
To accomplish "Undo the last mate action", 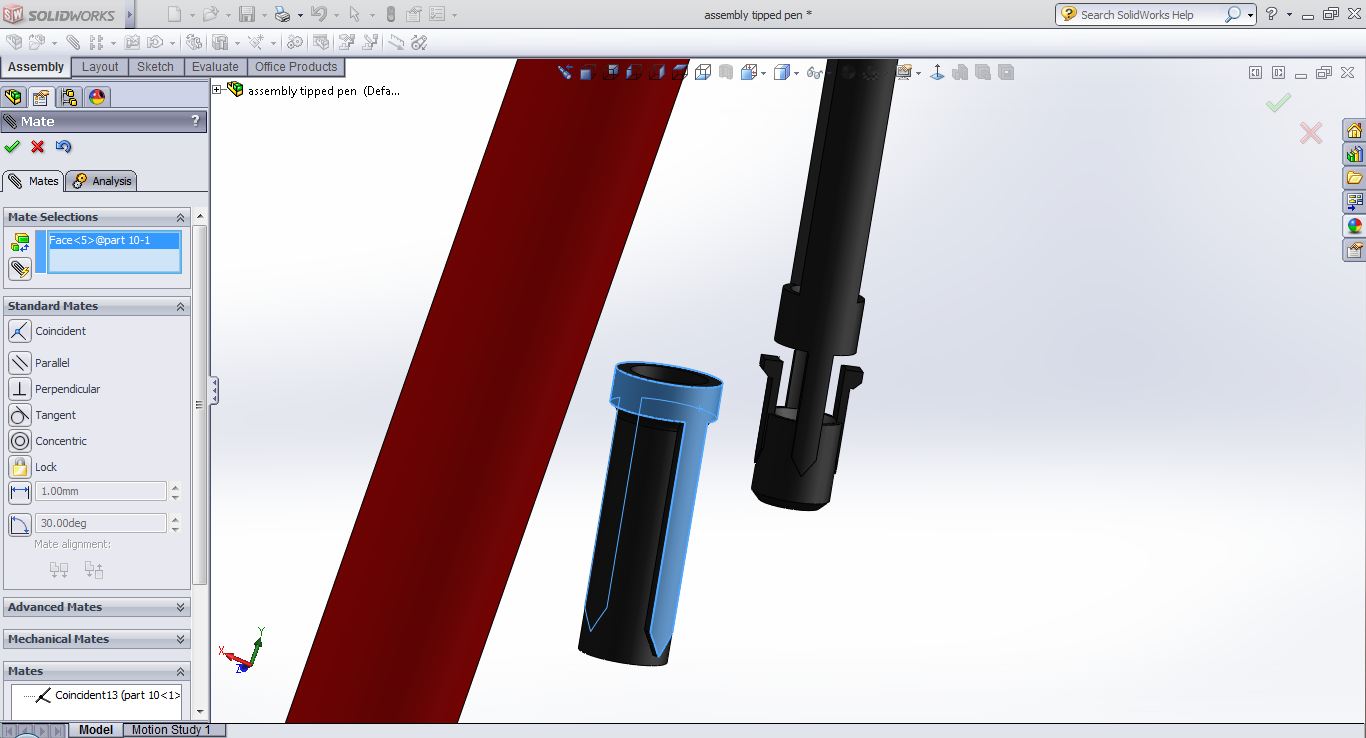I will click(63, 147).
